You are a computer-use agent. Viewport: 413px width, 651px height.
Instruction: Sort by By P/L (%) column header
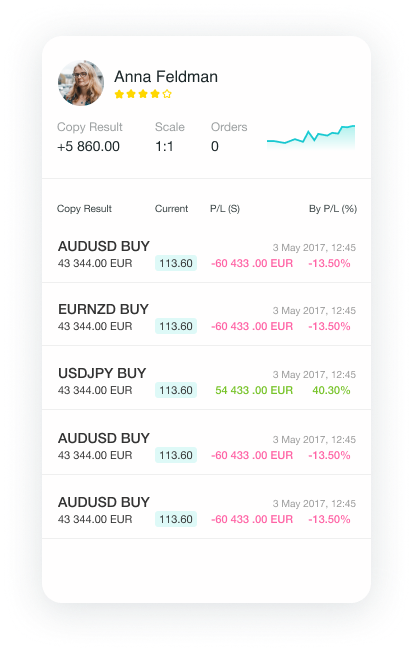pyautogui.click(x=333, y=208)
